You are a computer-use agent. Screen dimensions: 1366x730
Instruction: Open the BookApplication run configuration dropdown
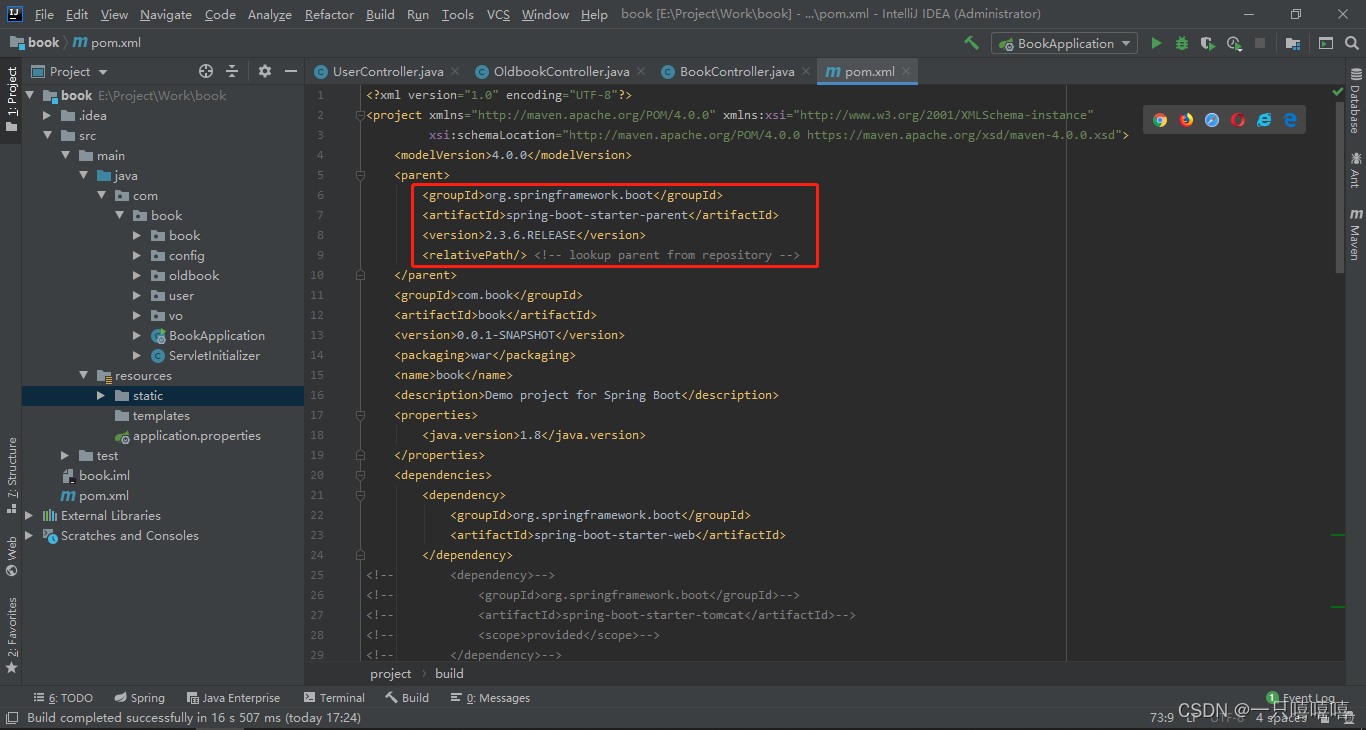point(1064,43)
